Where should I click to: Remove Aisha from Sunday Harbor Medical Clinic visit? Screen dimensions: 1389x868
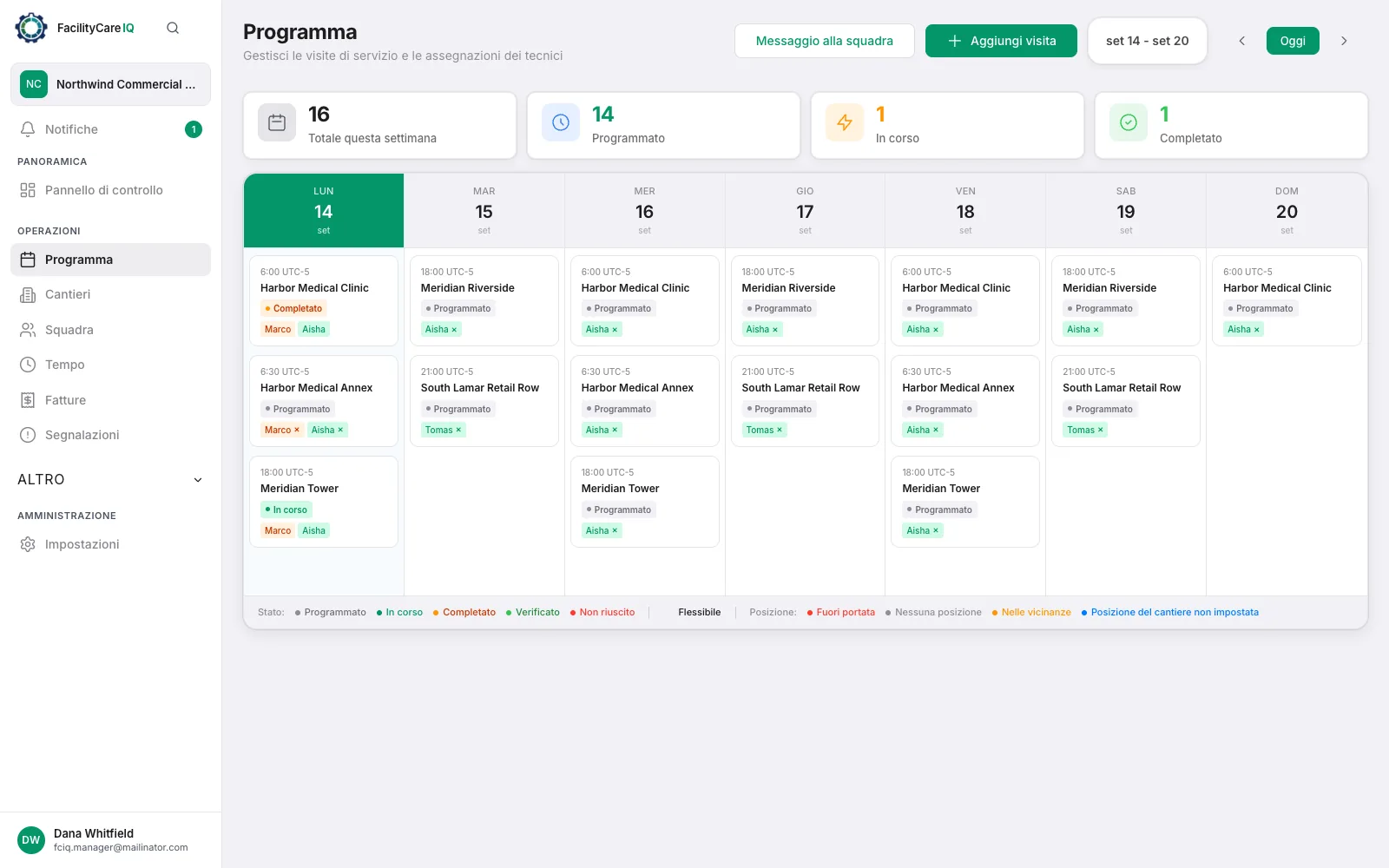click(x=1256, y=329)
